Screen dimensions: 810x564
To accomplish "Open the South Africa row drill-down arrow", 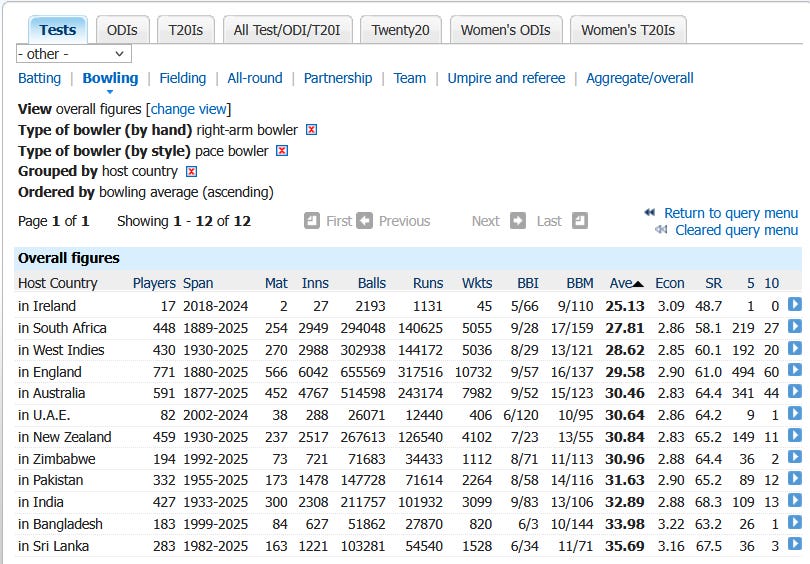I will [x=795, y=326].
